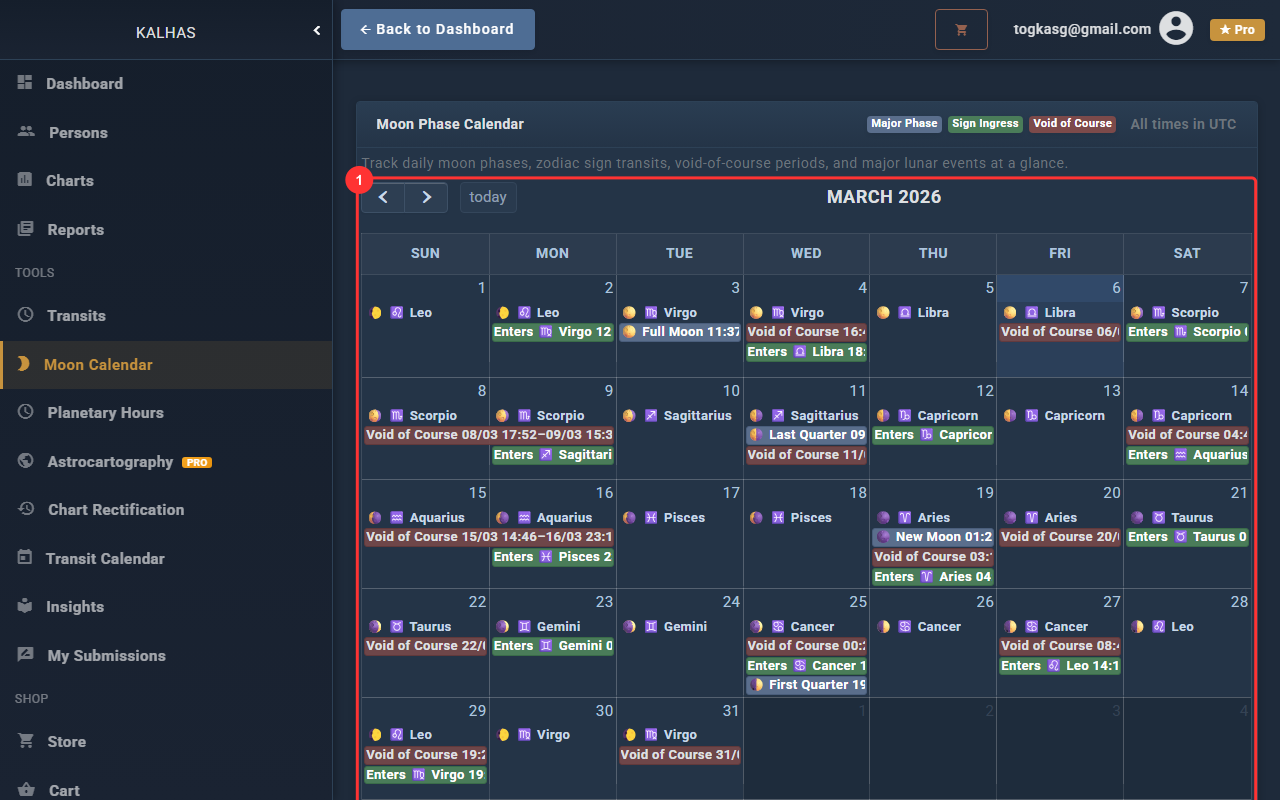
Task: Click the today button
Action: click(x=488, y=197)
